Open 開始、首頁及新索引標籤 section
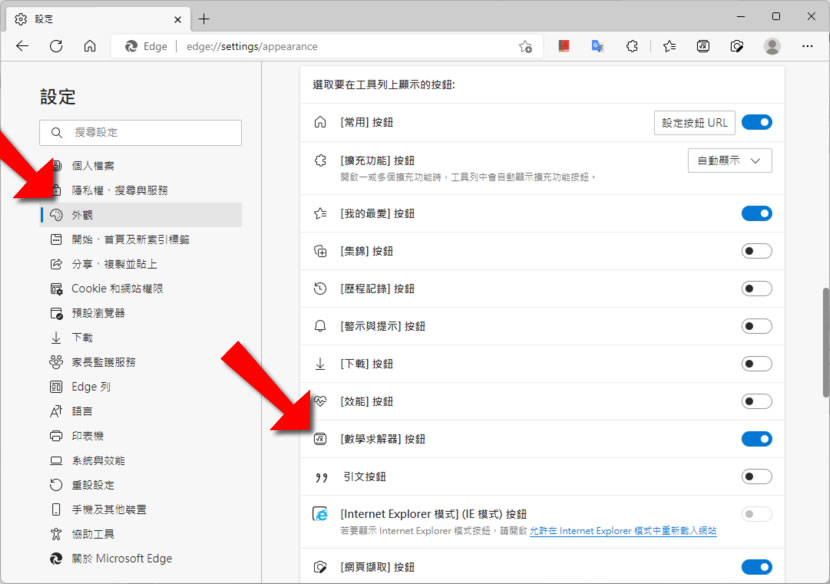The image size is (830, 584). (141, 239)
